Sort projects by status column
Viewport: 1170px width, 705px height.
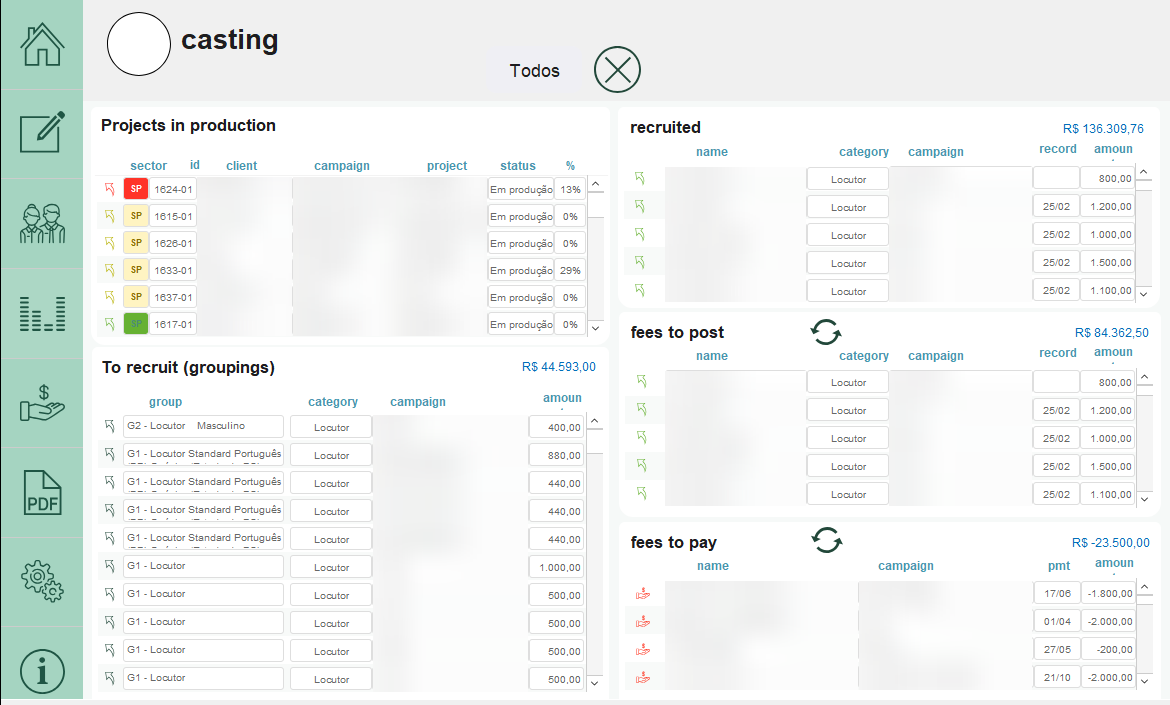point(518,166)
